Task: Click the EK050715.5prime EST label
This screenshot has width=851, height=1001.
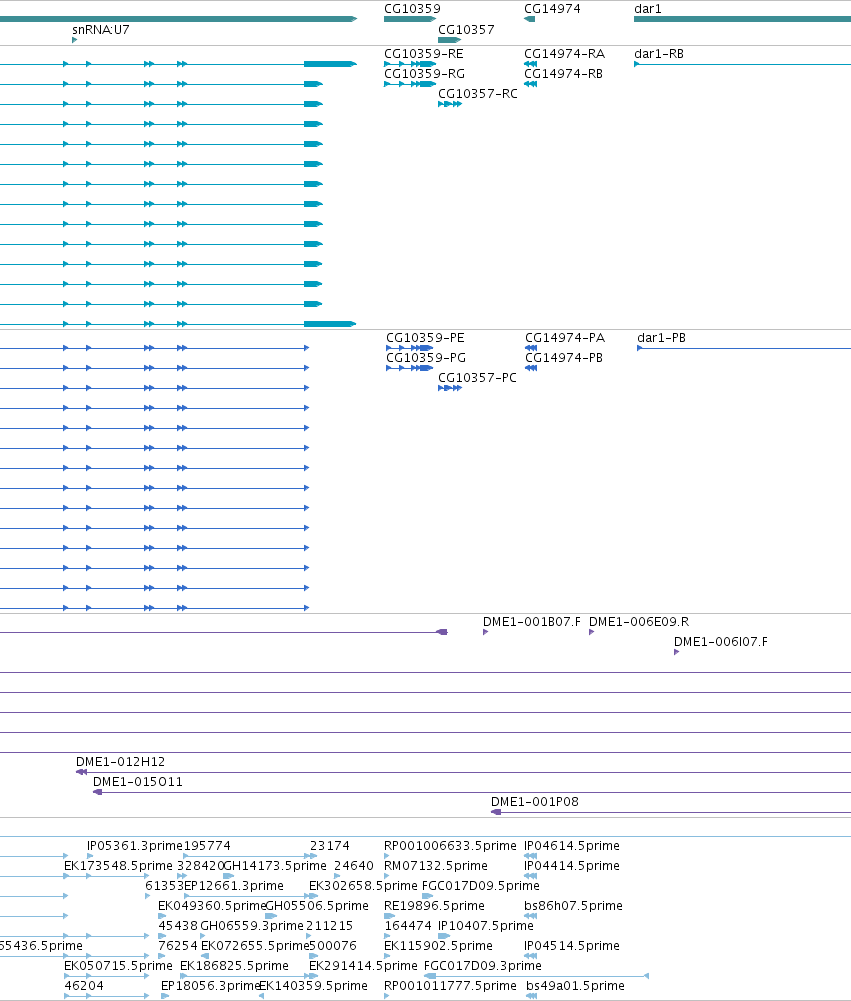Action: [118, 966]
